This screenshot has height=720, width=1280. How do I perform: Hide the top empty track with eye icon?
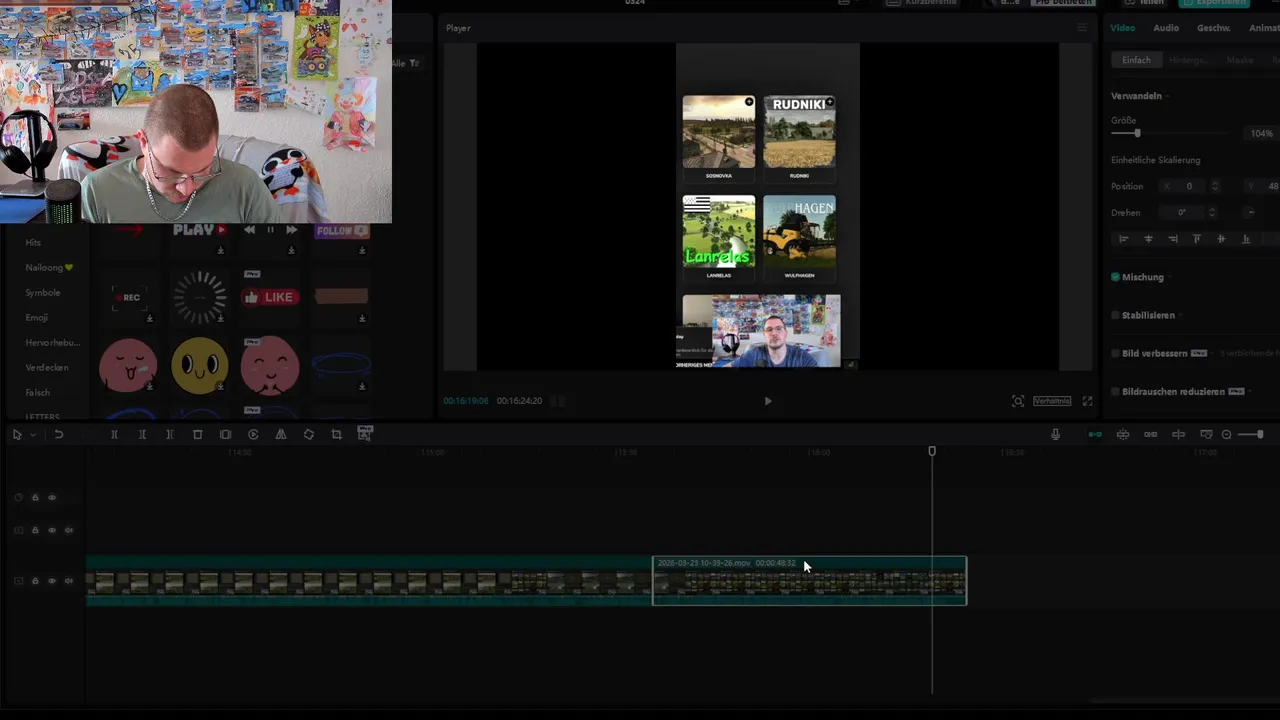click(52, 498)
